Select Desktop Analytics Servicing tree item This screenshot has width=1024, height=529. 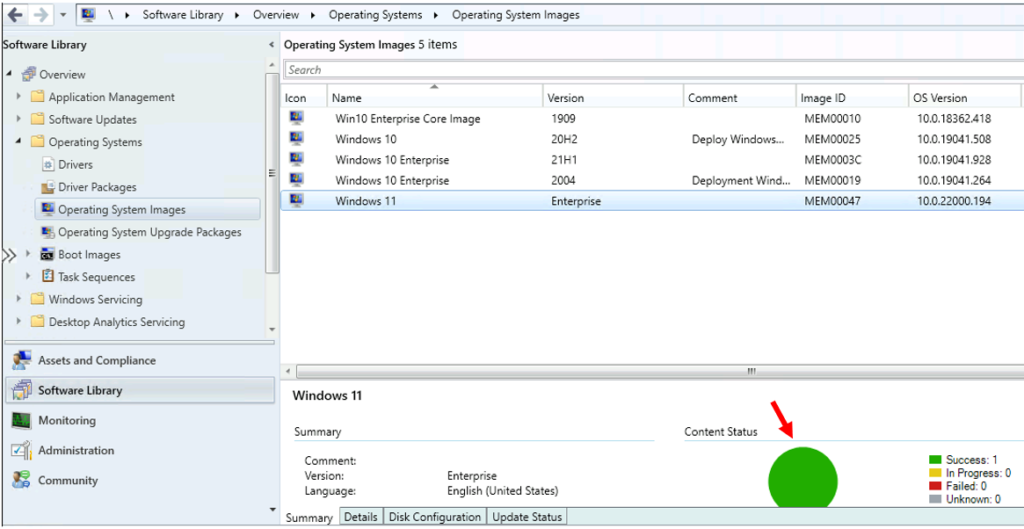117,322
